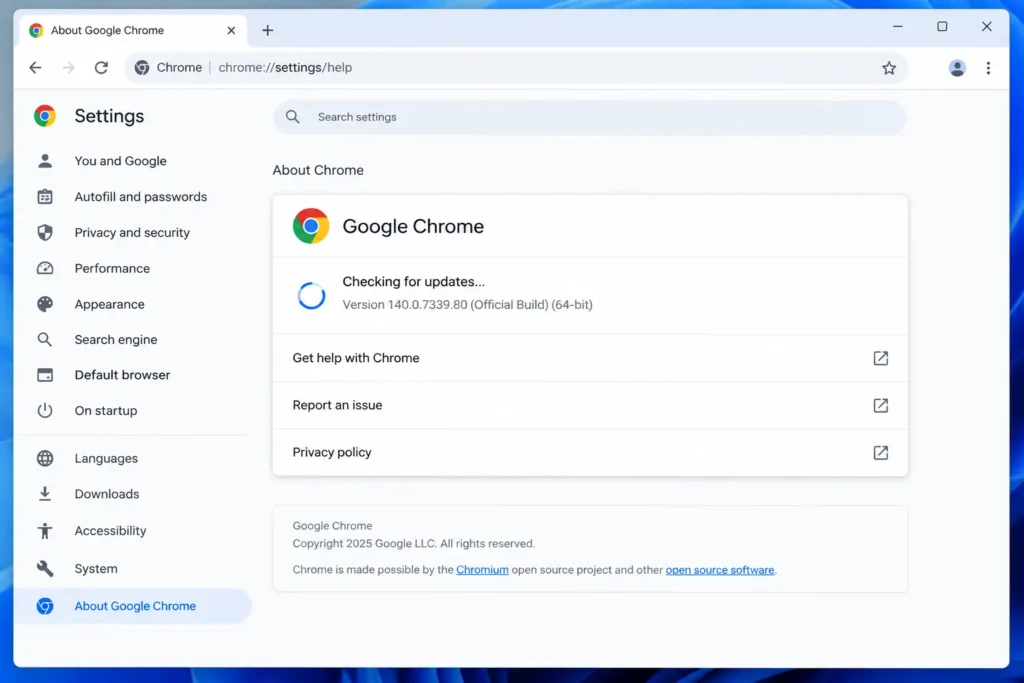This screenshot has width=1024, height=683.
Task: Click the Default browser window icon
Action: [45, 375]
